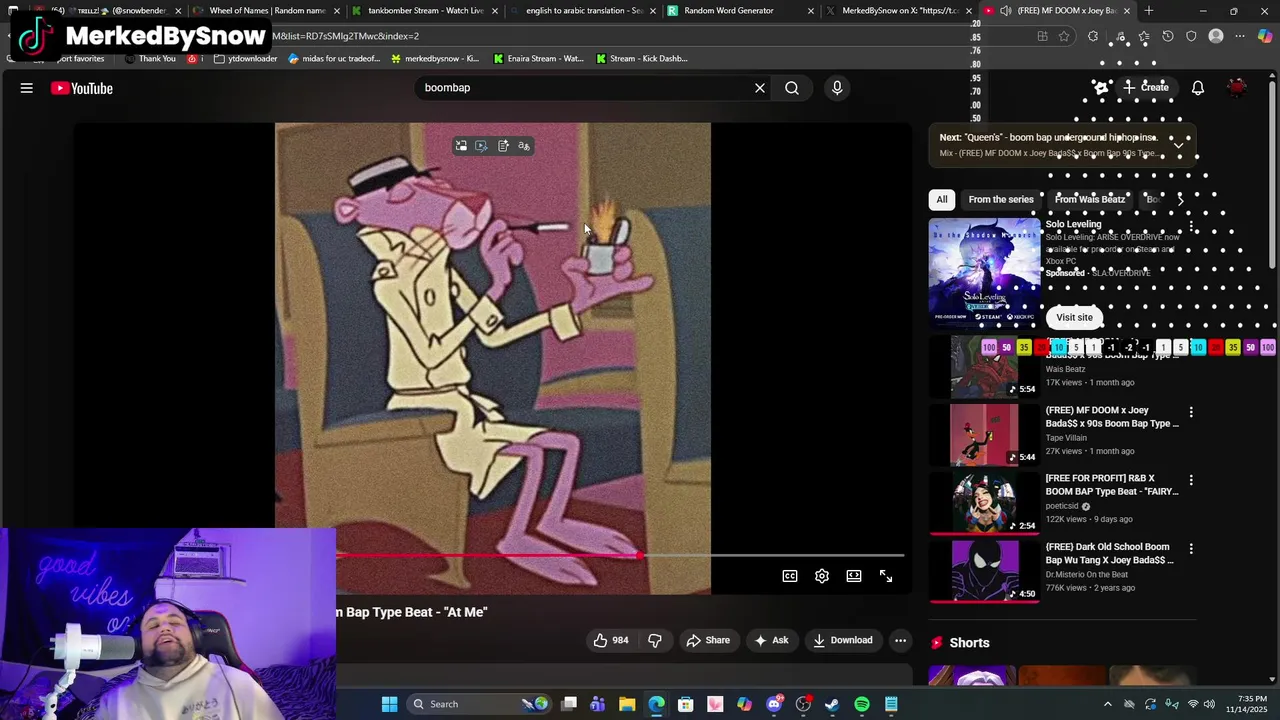Click the Visit site ad button
This screenshot has width=1280, height=720.
[x=1074, y=317]
